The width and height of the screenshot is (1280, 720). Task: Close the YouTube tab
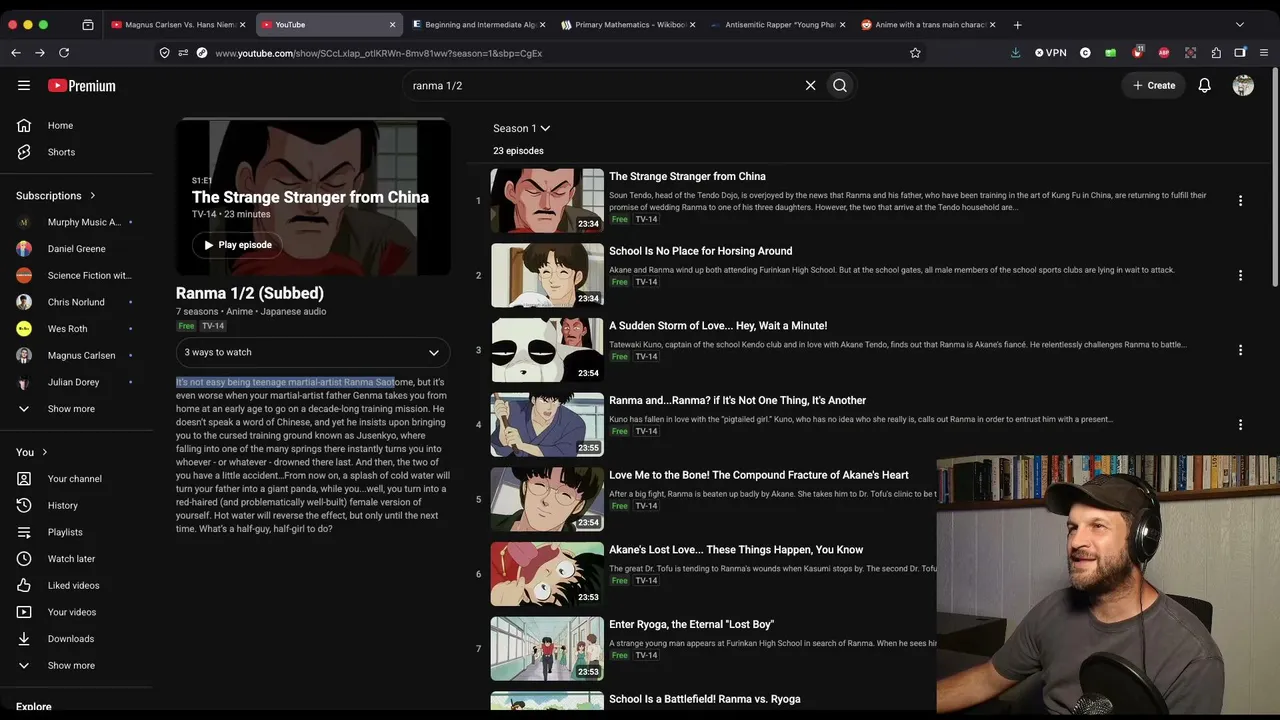pyautogui.click(x=392, y=25)
